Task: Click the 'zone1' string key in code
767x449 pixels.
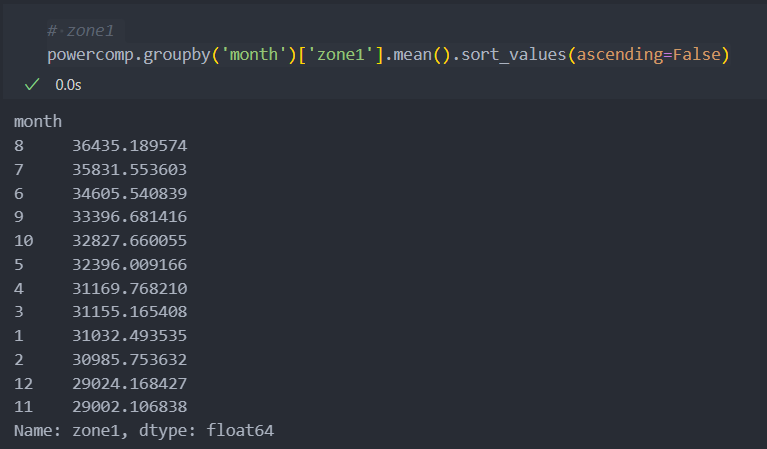Action: tap(340, 54)
